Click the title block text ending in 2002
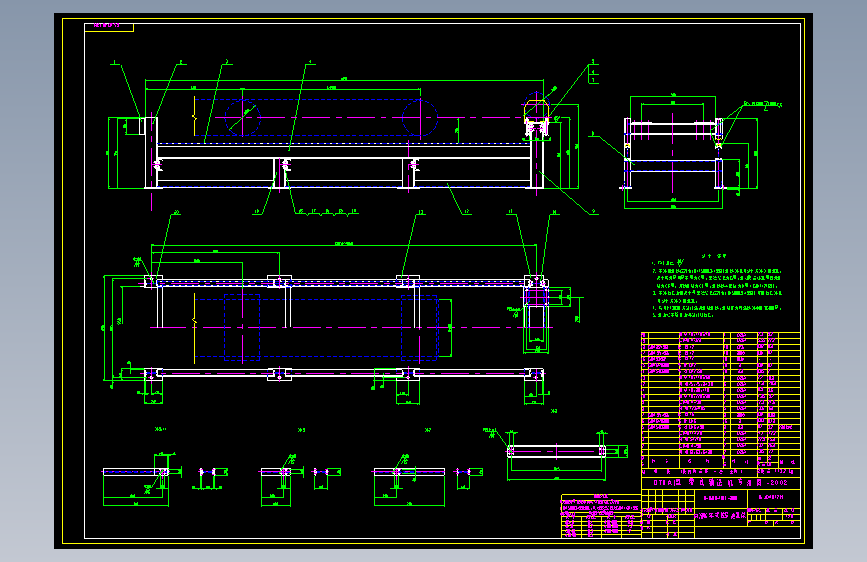This screenshot has width=867, height=562. coord(720,482)
